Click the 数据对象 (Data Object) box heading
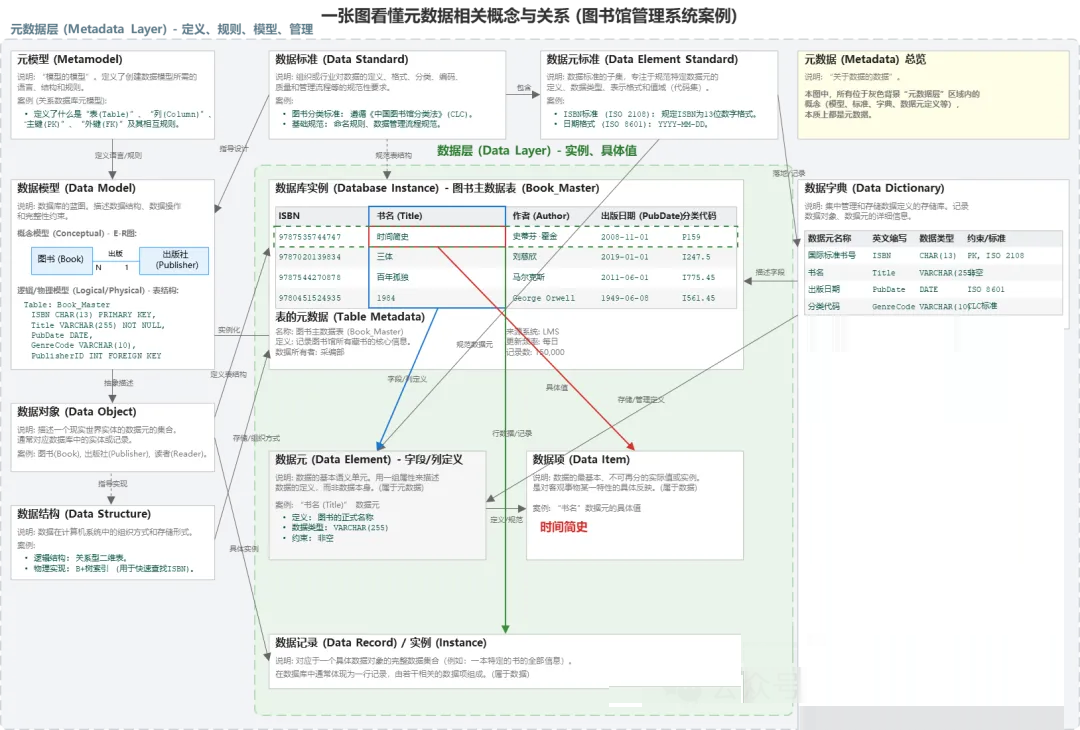 (x=76, y=412)
